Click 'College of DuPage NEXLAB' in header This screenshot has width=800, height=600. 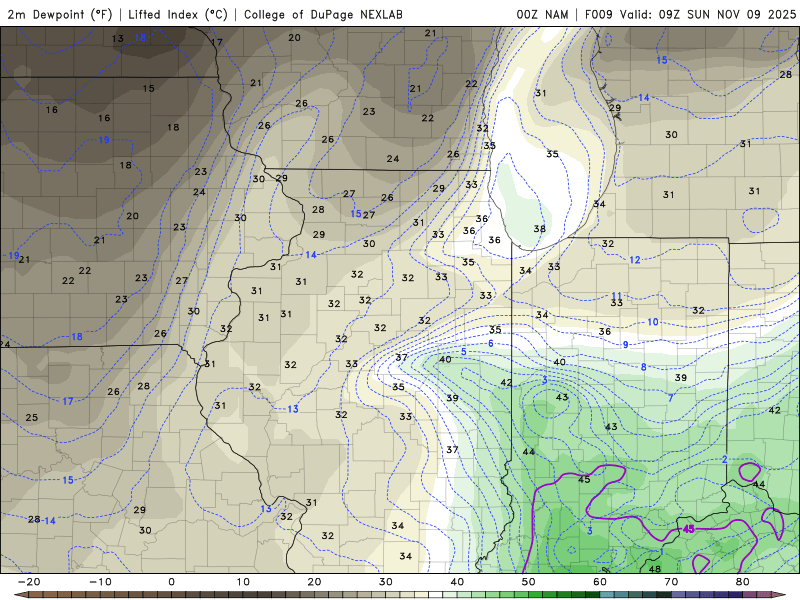click(323, 14)
